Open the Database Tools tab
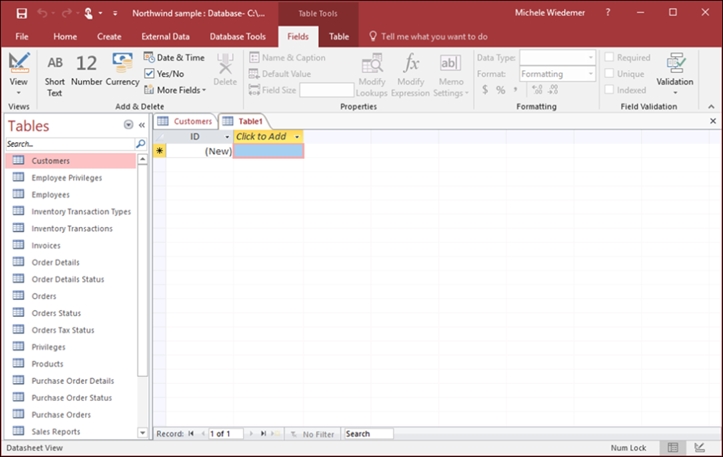Image resolution: width=723 pixels, height=457 pixels. click(237, 36)
